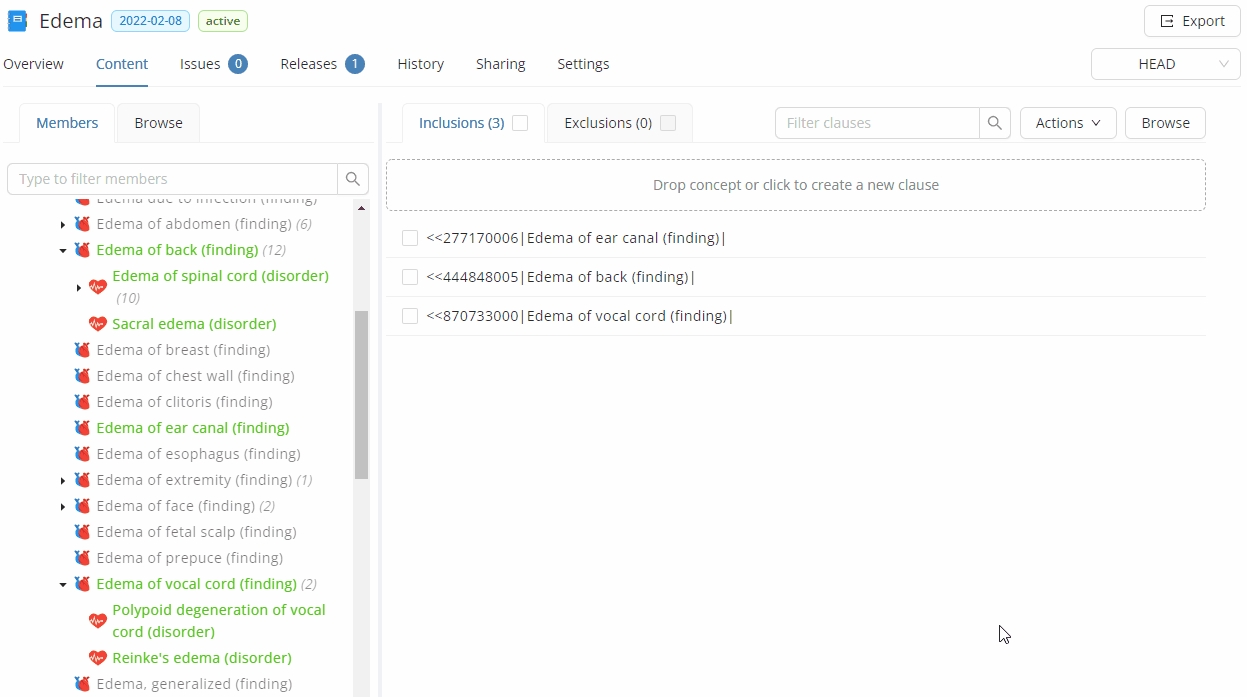Expand the Edema of extremity node
Image resolution: width=1247 pixels, height=697 pixels.
(x=63, y=481)
